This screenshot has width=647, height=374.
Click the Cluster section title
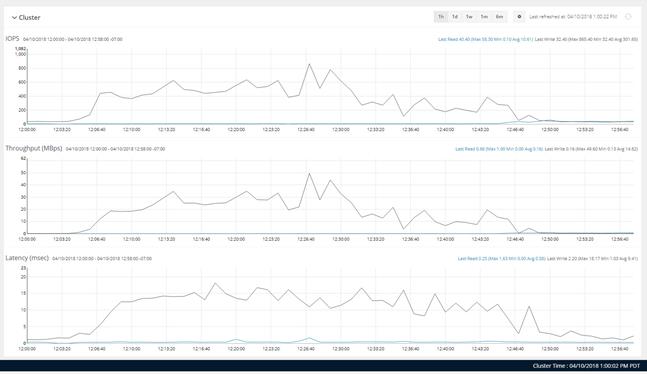[x=29, y=17]
